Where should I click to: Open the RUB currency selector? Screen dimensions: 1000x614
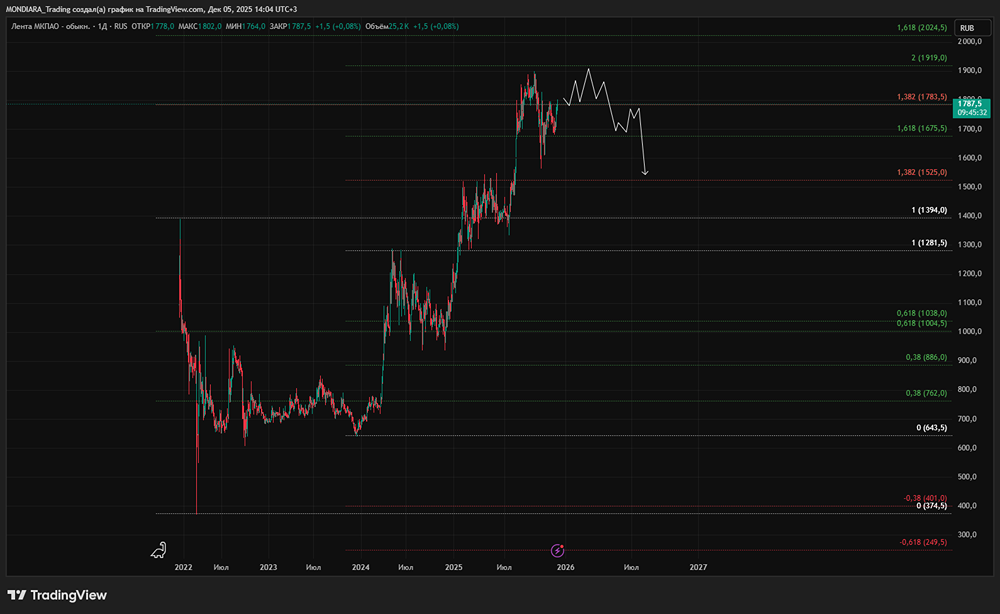click(972, 28)
